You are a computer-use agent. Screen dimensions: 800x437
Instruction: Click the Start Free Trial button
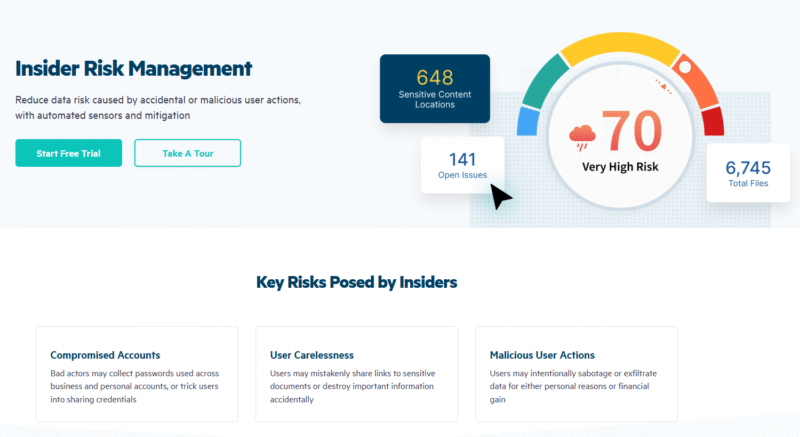68,153
